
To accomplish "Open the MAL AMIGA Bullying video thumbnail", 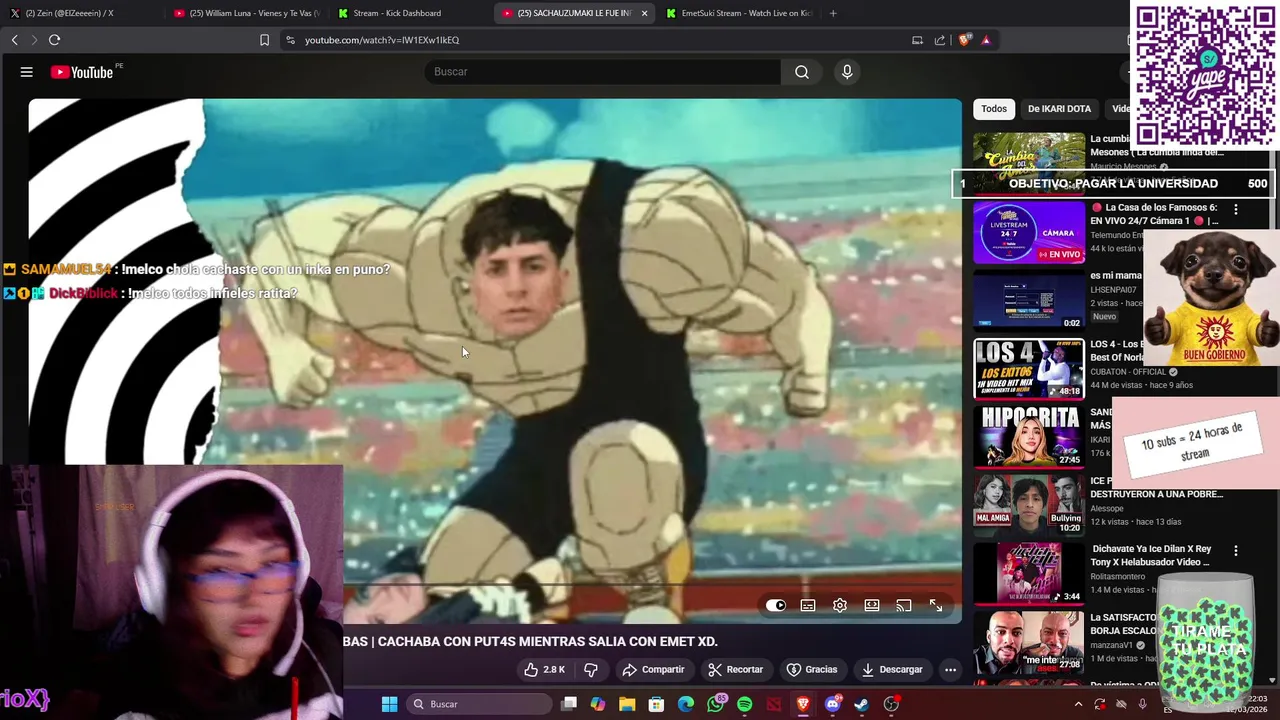I will 1029,505.
